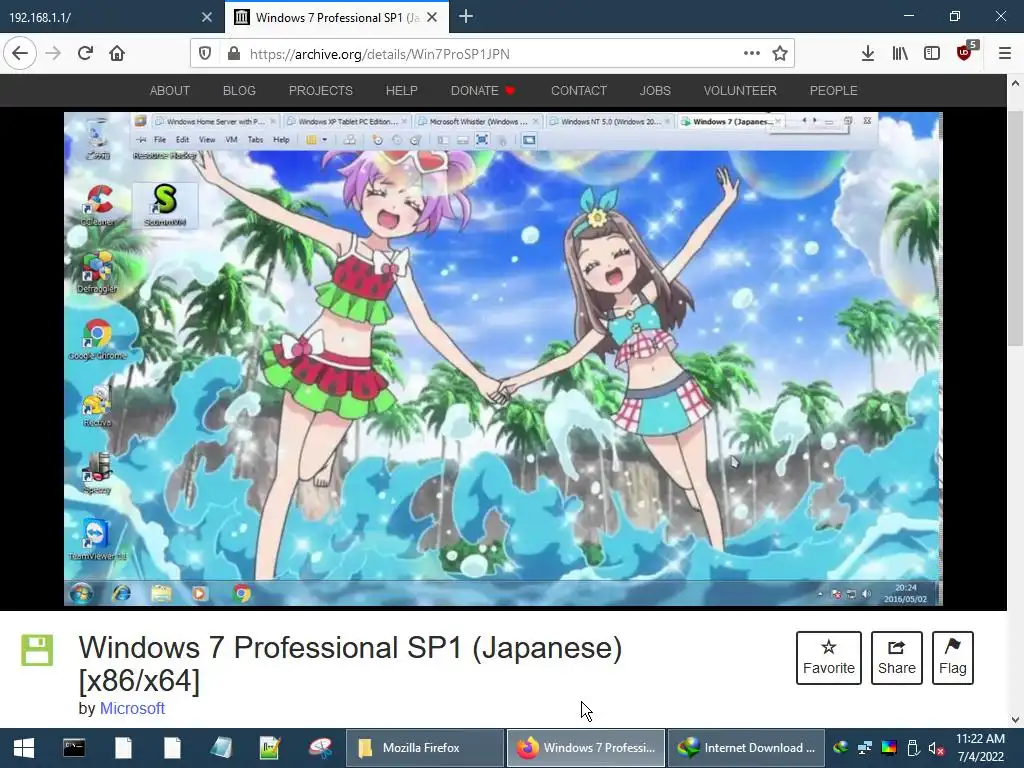Open the tilted notebook taskbar icon
This screenshot has width=1024, height=768.
(221, 748)
